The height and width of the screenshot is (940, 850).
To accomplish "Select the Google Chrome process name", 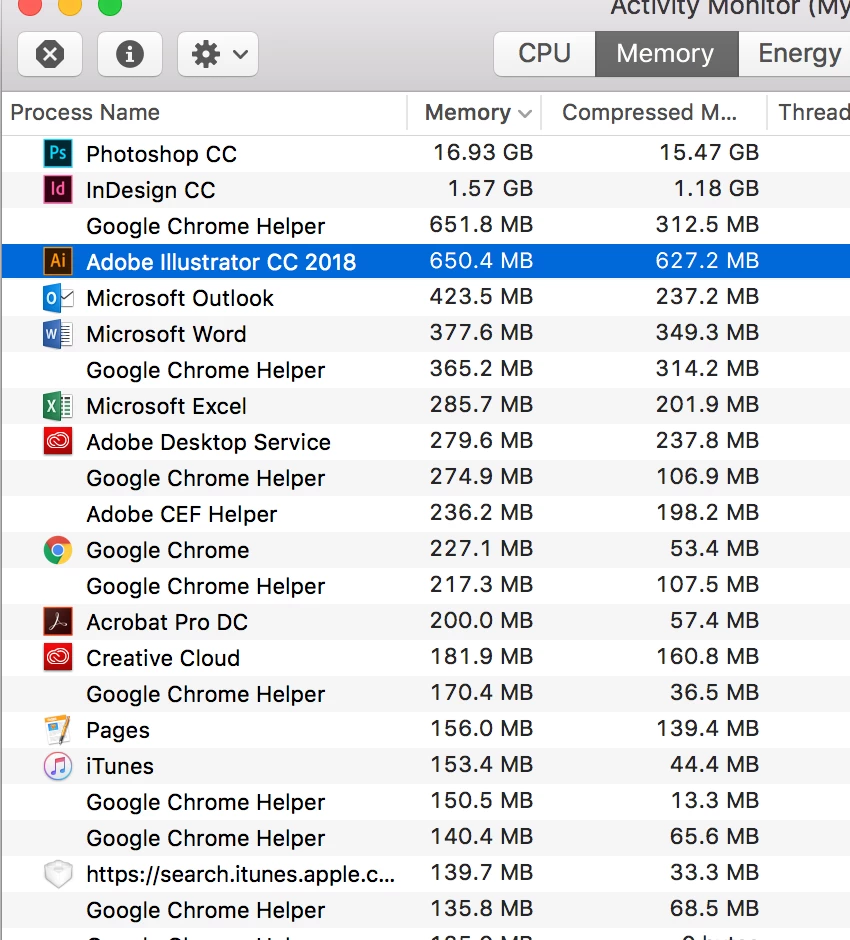I will [167, 550].
